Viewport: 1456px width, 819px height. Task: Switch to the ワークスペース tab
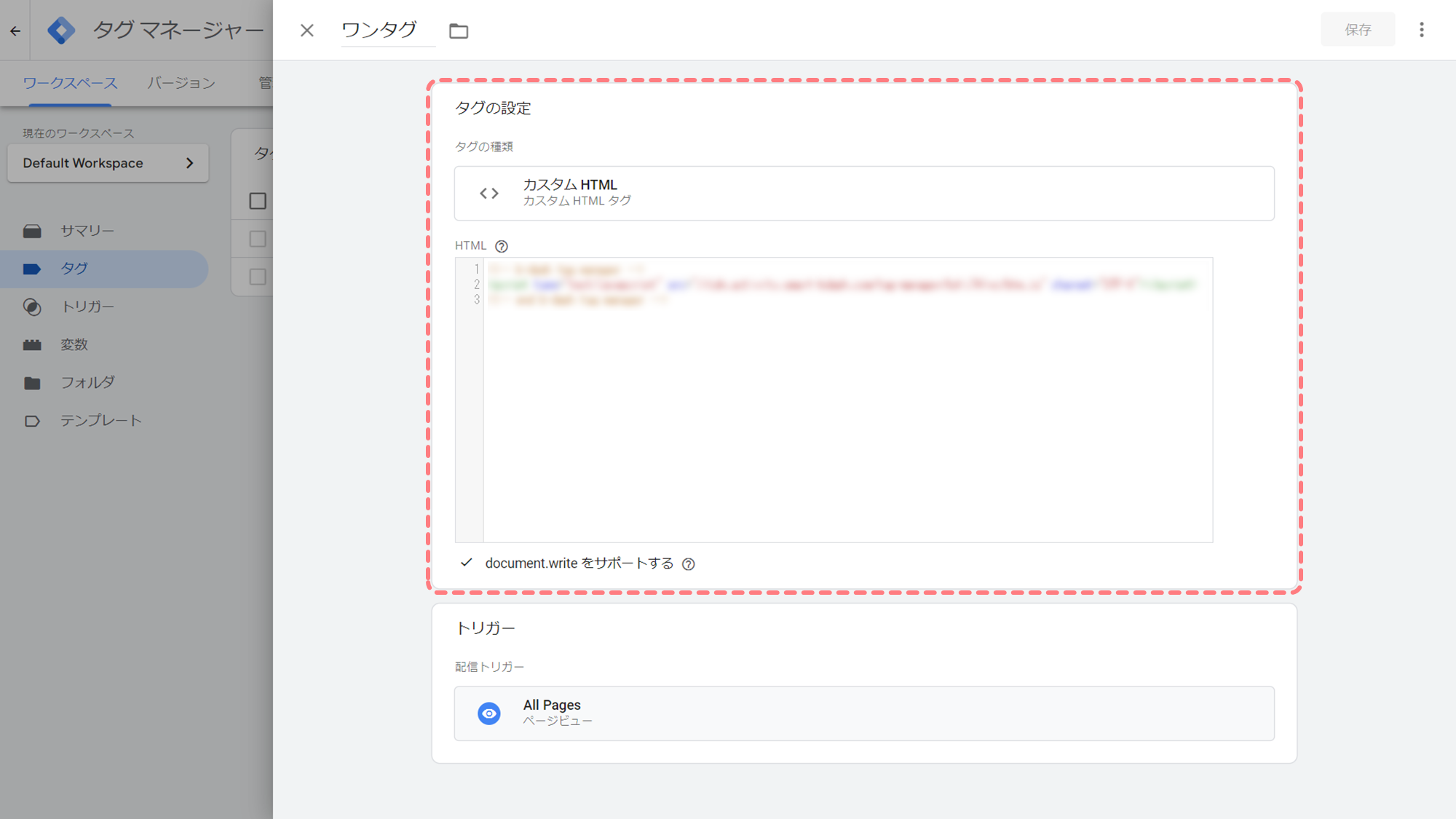coord(70,83)
